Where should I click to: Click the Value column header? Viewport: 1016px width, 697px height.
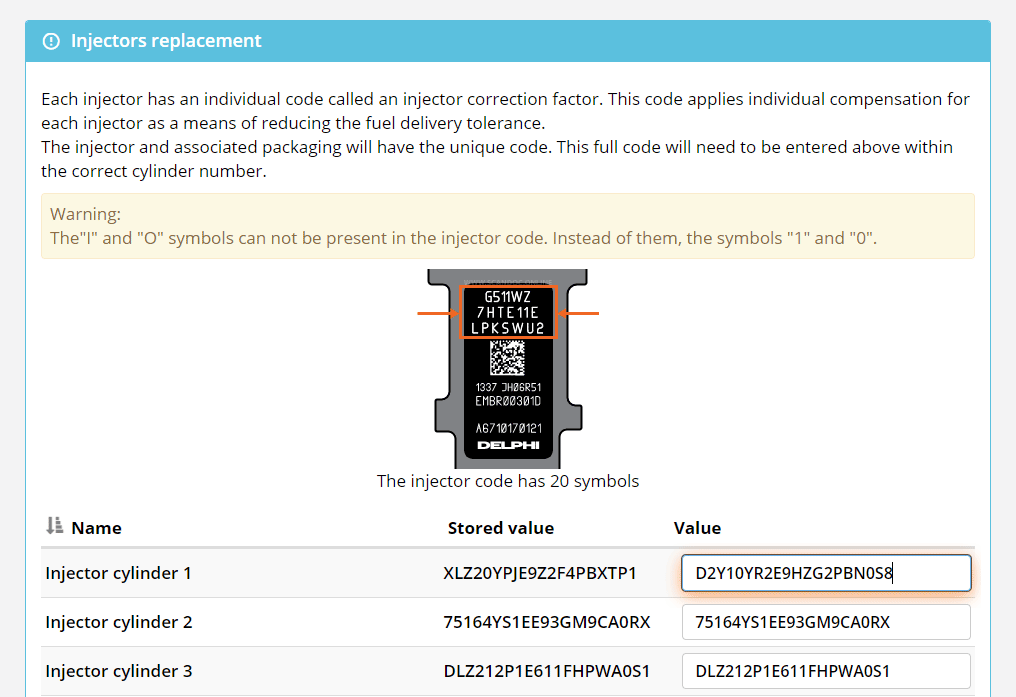[x=697, y=528]
